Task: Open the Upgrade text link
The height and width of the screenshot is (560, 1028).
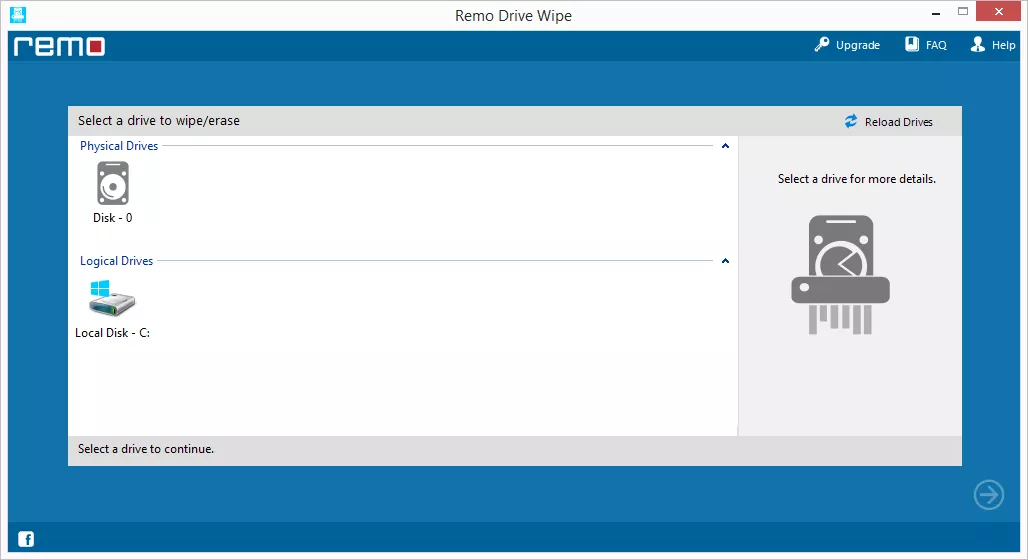Action: click(858, 45)
